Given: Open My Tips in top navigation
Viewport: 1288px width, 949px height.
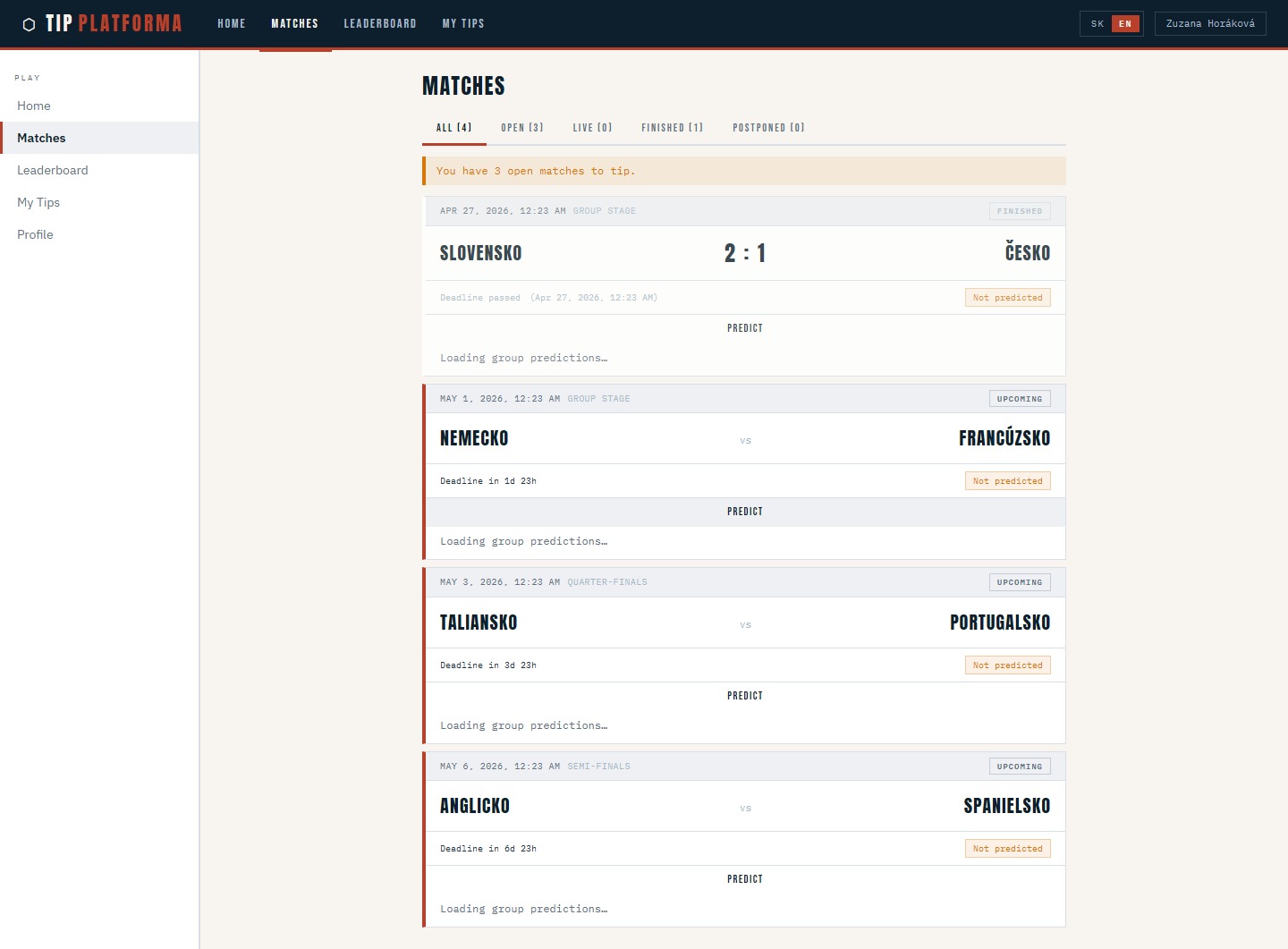Looking at the screenshot, I should (x=462, y=24).
